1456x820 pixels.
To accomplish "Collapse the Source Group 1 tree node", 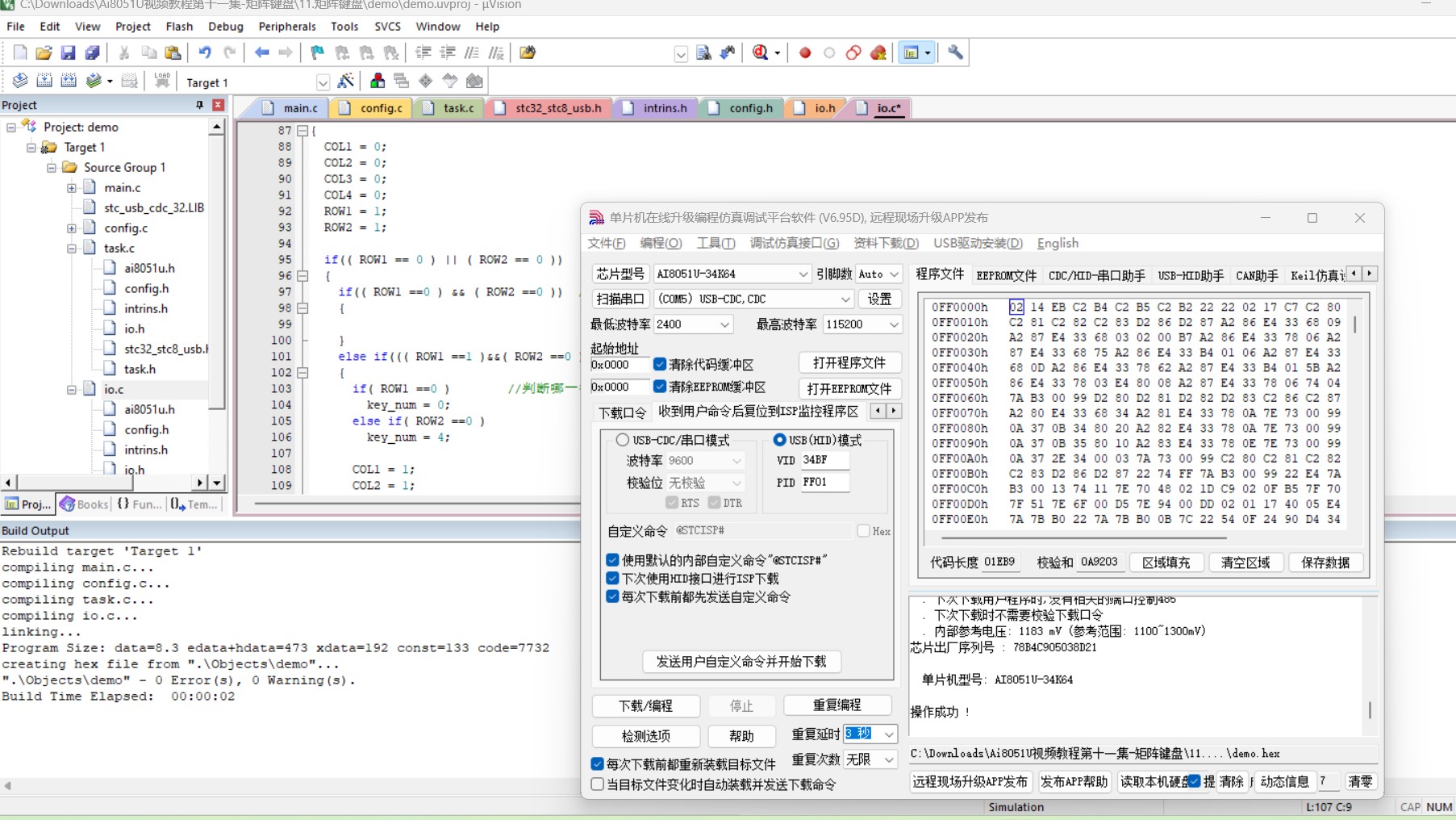I will (52, 167).
